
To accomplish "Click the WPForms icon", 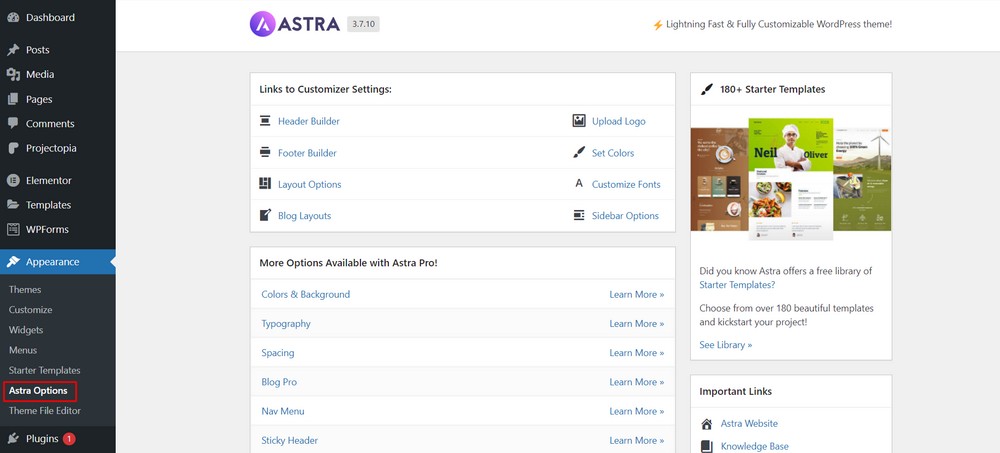I will [x=13, y=229].
